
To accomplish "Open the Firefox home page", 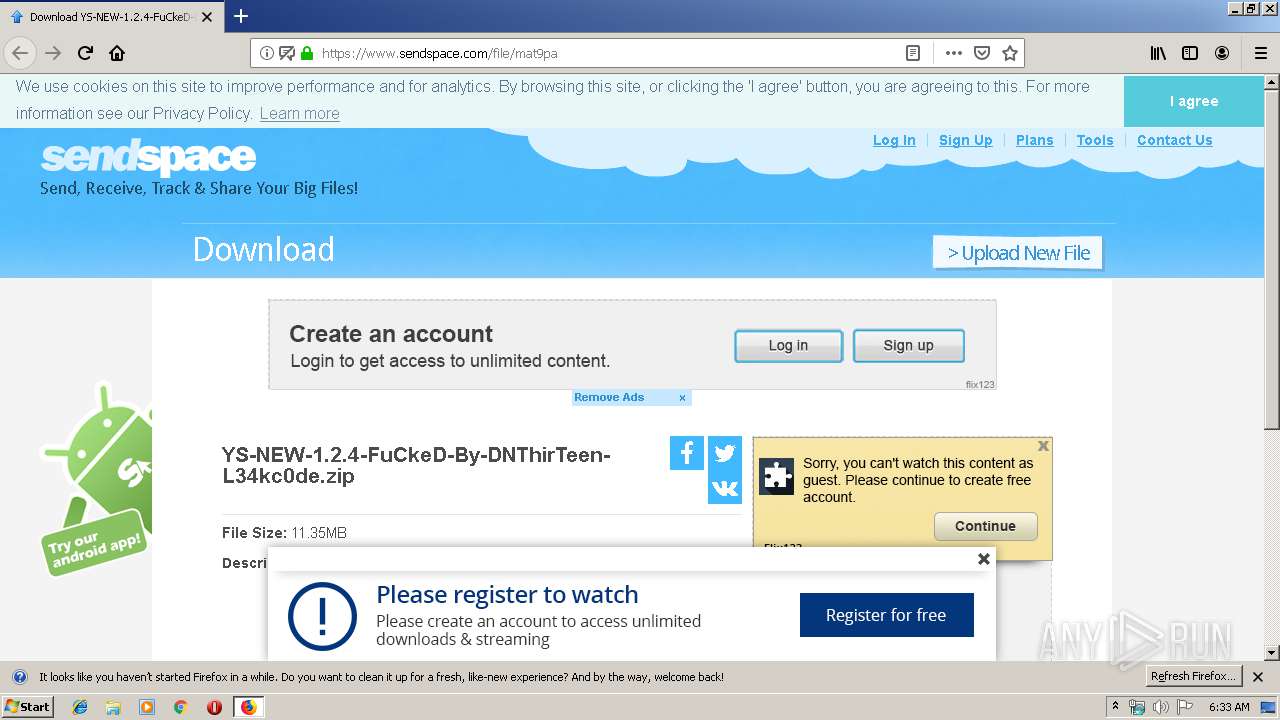I will 117,53.
